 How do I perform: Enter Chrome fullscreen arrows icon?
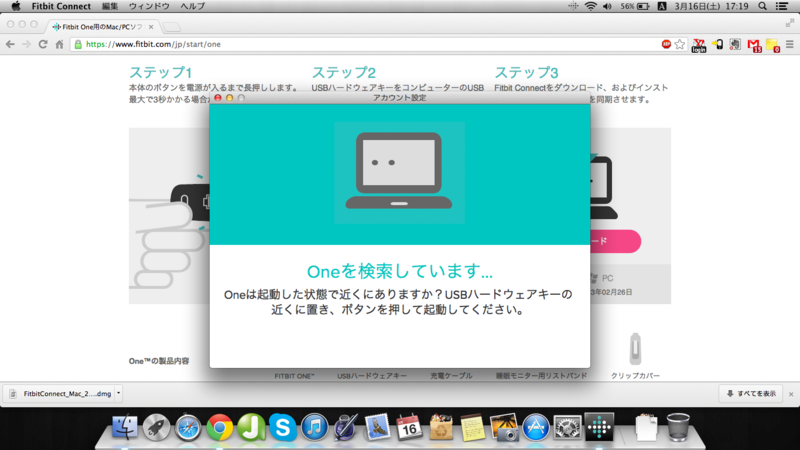click(x=790, y=23)
